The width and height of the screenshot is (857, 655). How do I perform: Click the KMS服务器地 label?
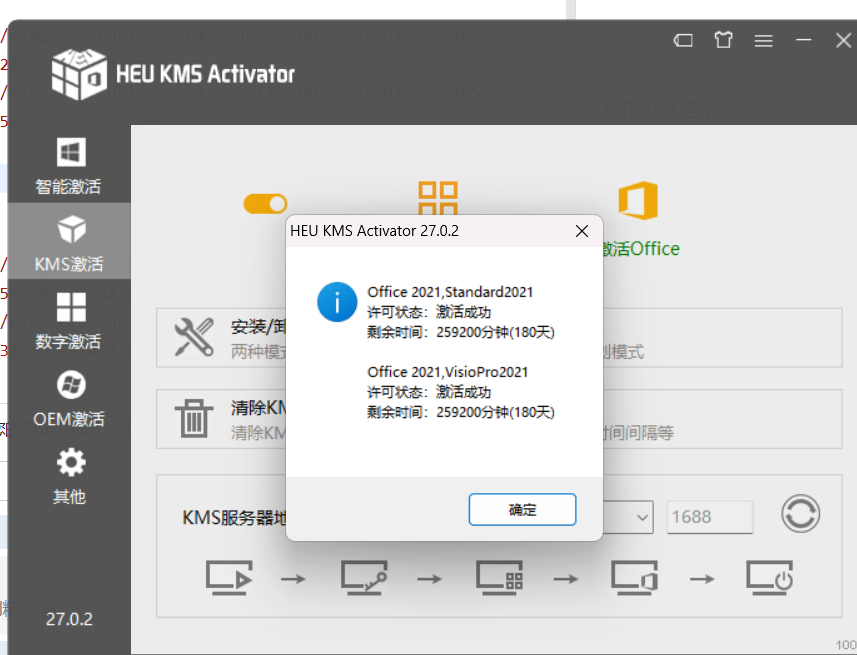pos(234,517)
